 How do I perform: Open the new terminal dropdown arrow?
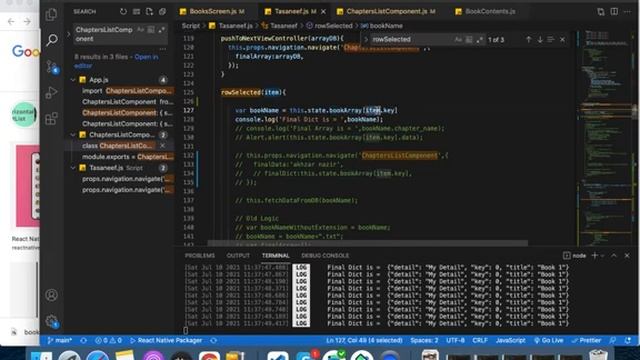[x=602, y=256]
